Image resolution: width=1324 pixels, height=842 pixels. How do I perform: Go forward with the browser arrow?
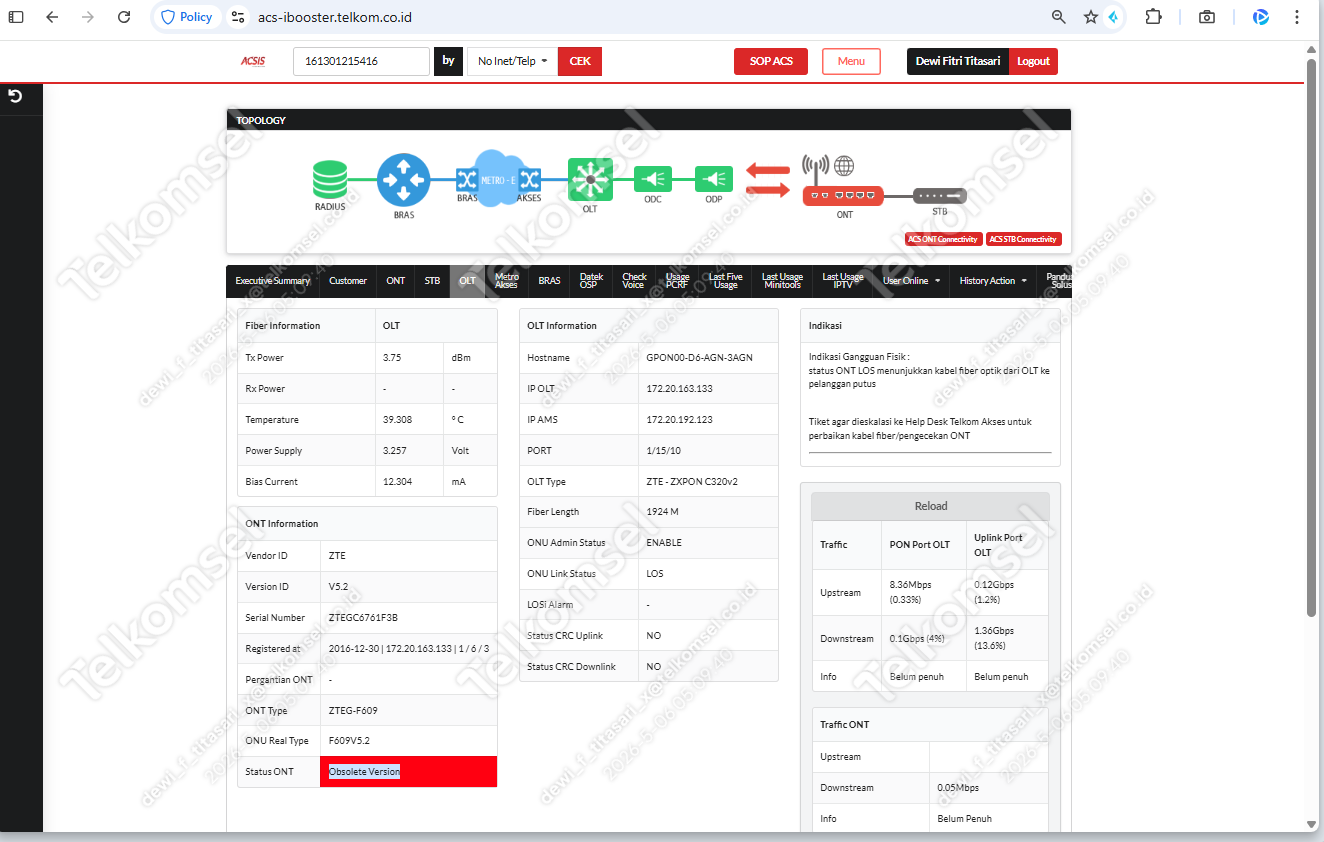(x=88, y=17)
